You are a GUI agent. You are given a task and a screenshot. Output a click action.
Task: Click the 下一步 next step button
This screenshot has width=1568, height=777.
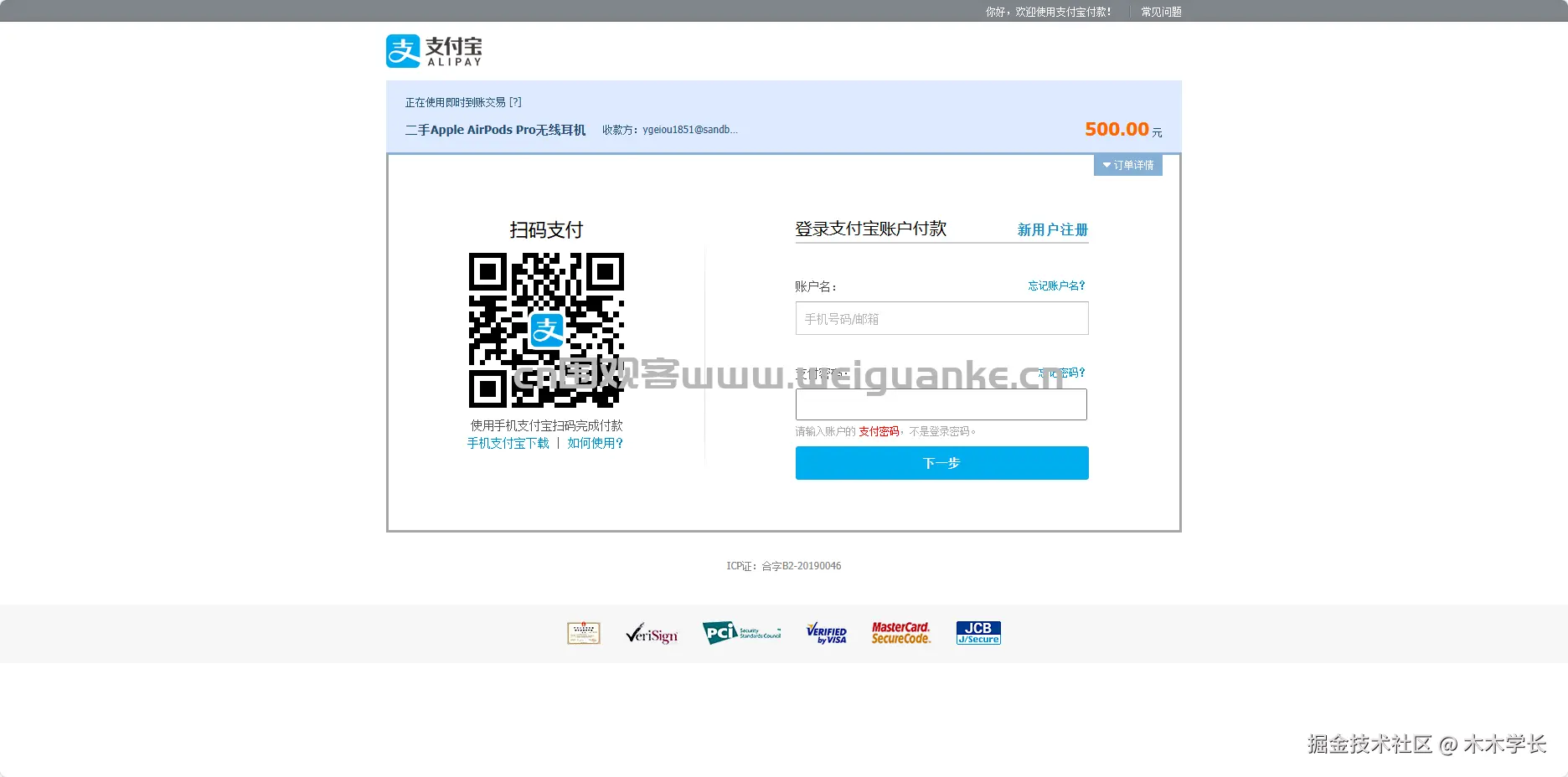click(942, 463)
